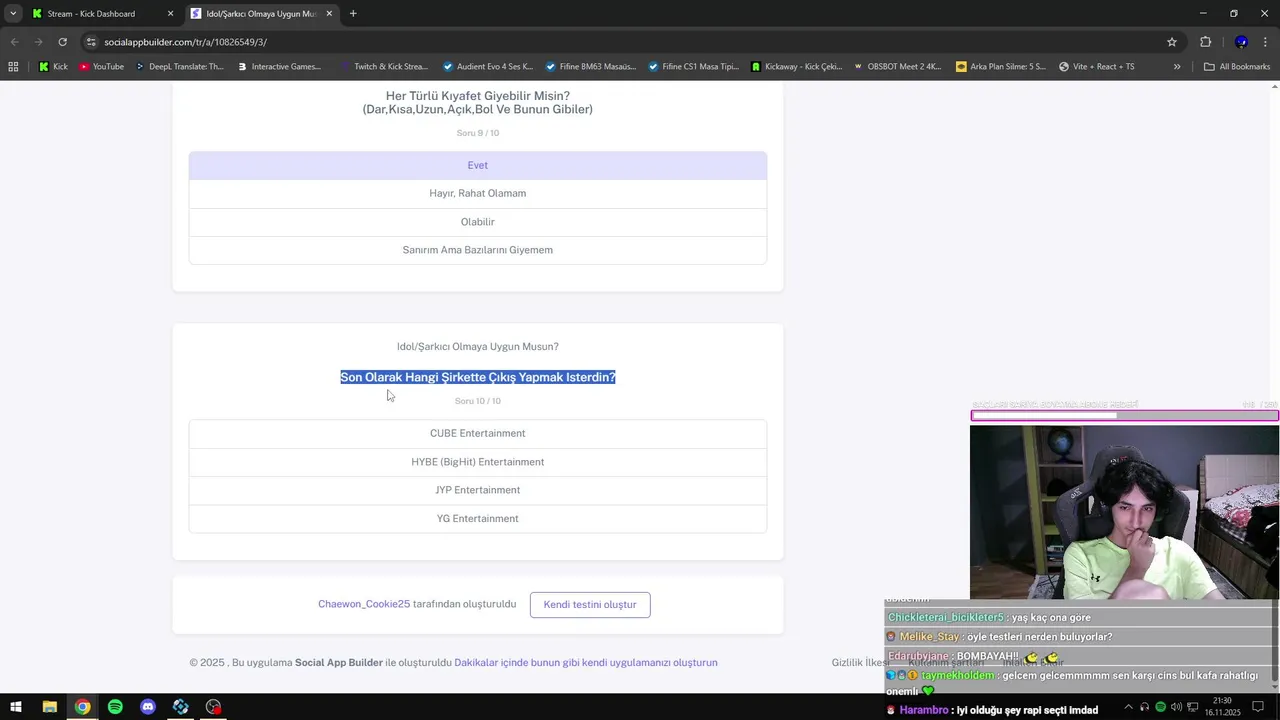The width and height of the screenshot is (1280, 720).
Task: Open Chrome from the taskbar
Action: coord(82,707)
